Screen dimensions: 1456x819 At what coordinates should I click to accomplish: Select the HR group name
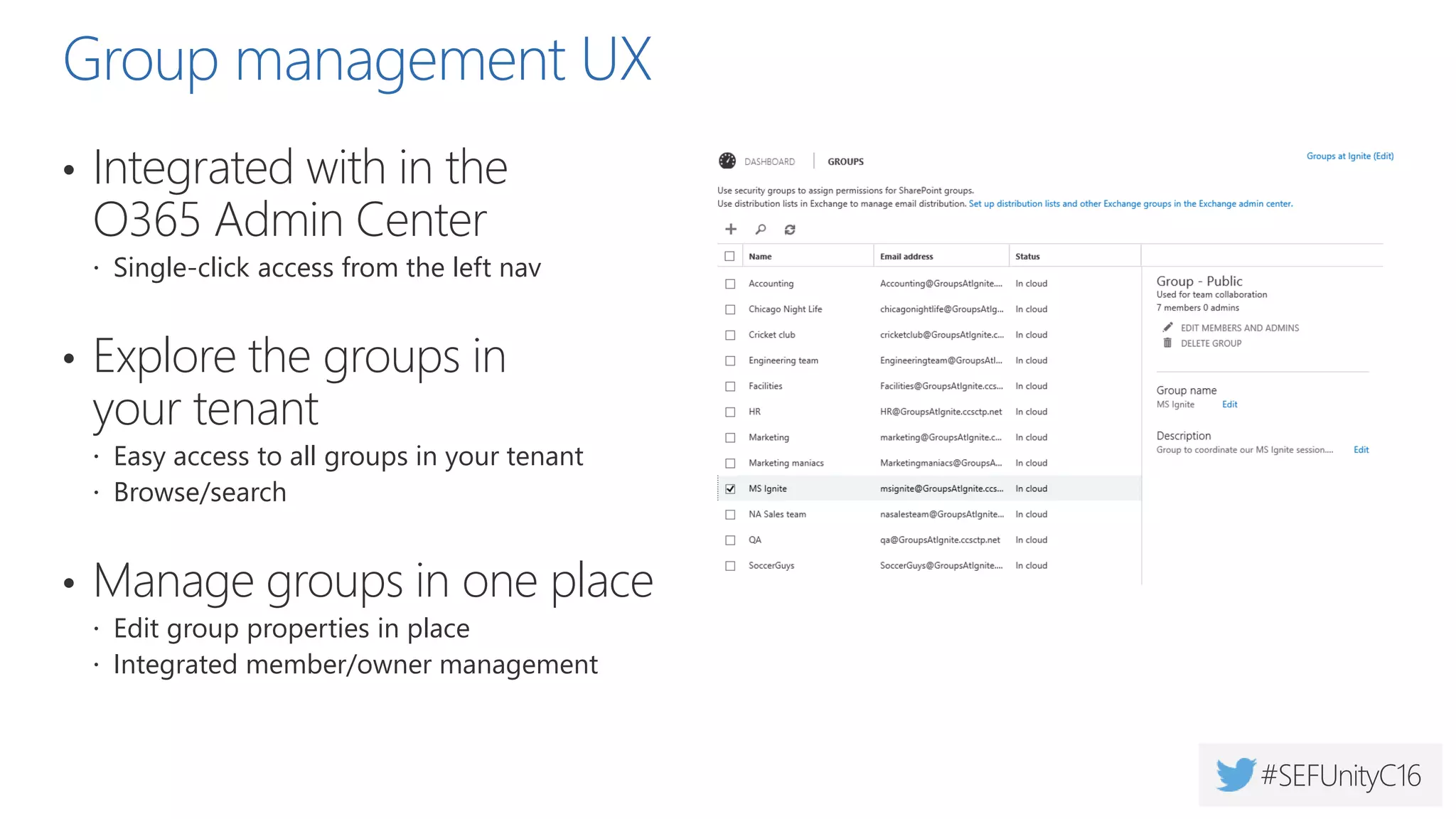(x=754, y=411)
